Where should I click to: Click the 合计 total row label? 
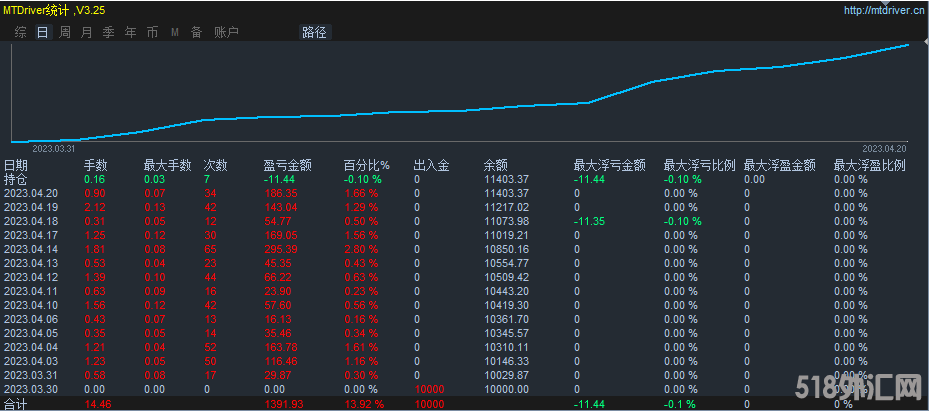(x=16, y=404)
